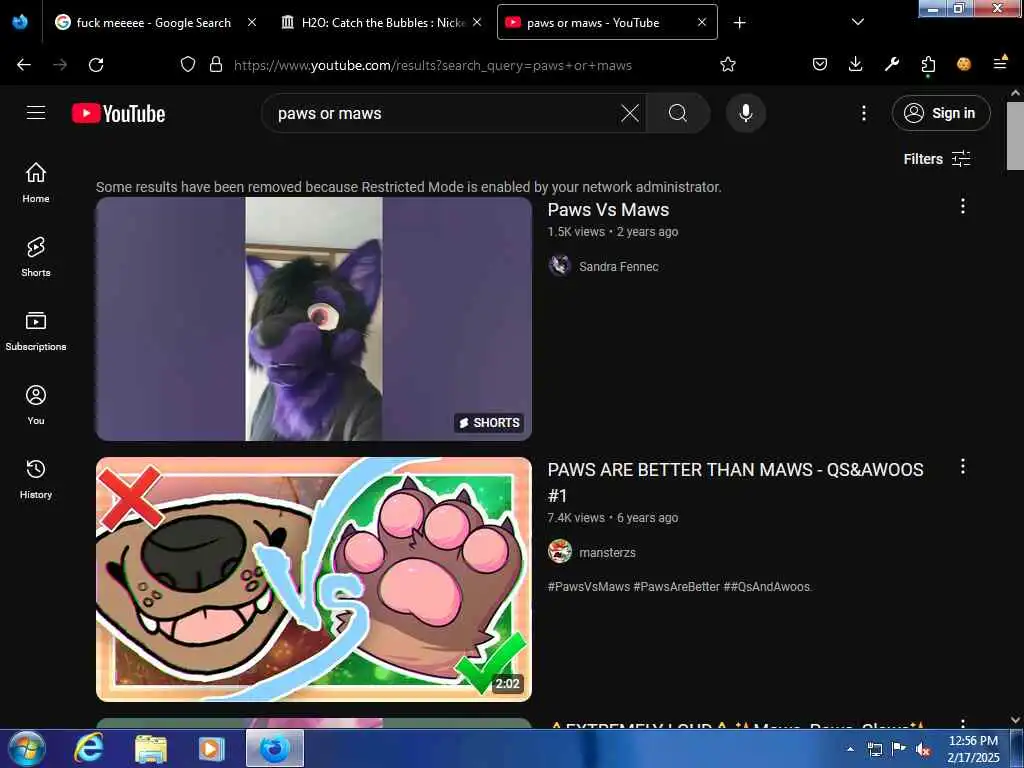Open Subscriptions in the sidebar
1024x768 pixels.
(36, 331)
